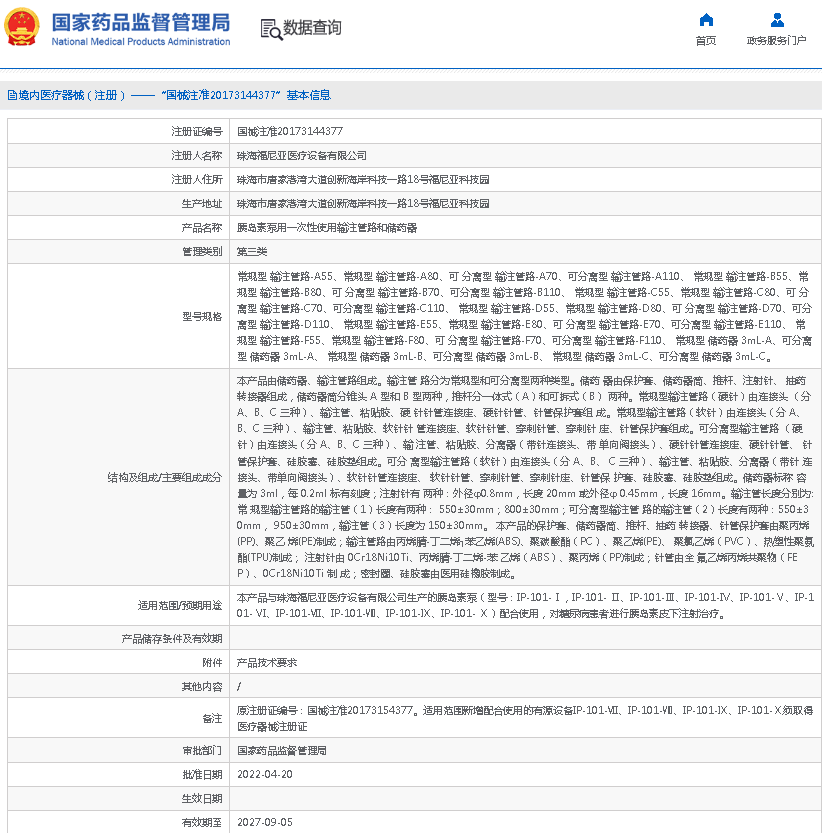Click the 注册人住所 label cell
The height and width of the screenshot is (833, 822).
[x=118, y=180]
